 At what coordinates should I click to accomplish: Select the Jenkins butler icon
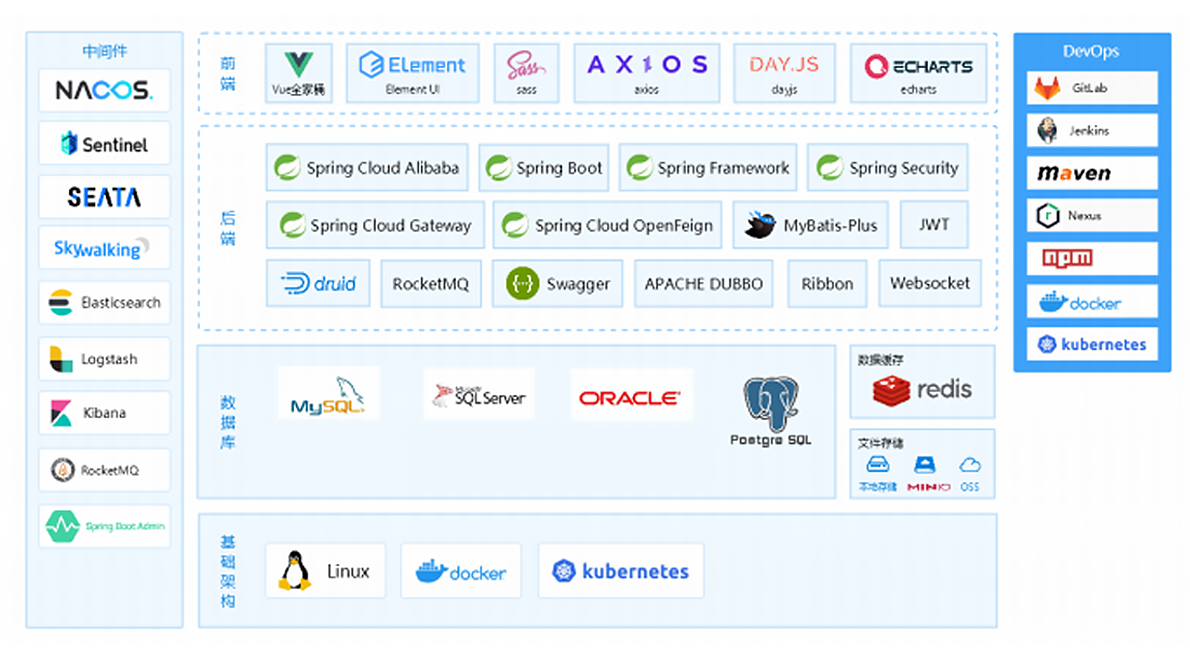click(x=1047, y=131)
